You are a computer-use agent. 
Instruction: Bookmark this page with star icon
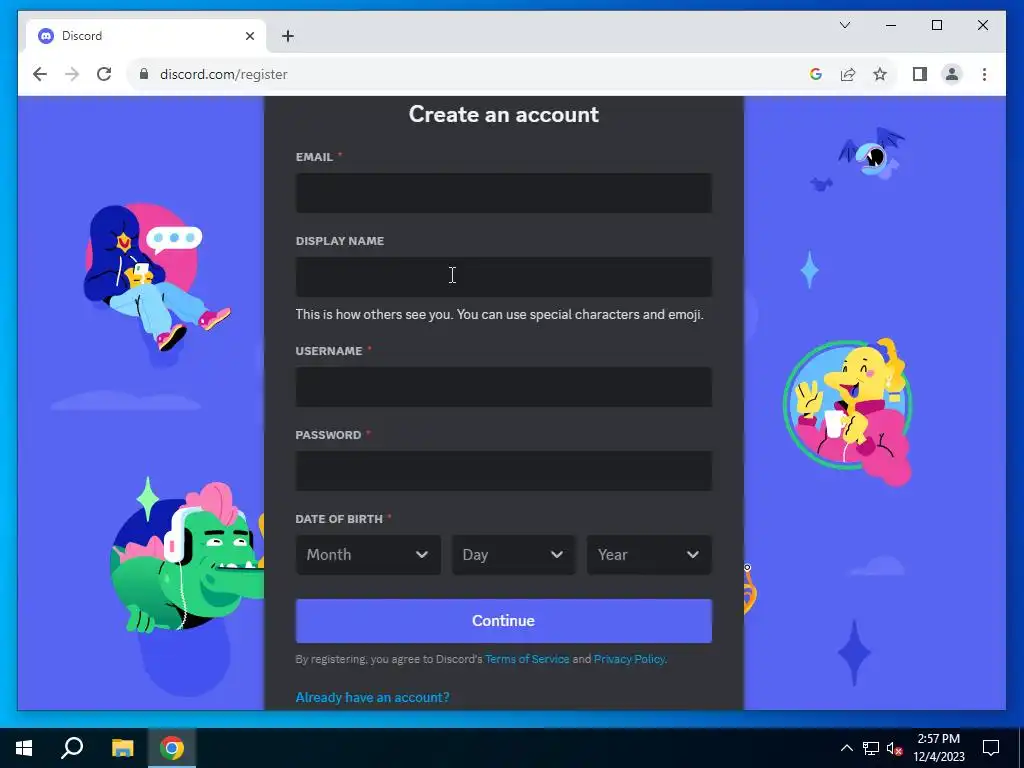tap(880, 74)
